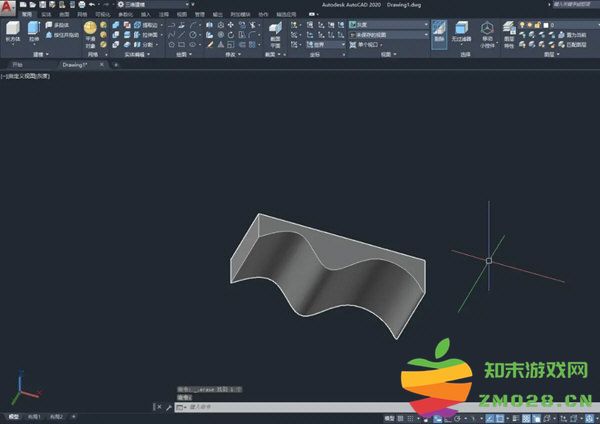
Task: Click the solid Union icon
Action: [116, 25]
